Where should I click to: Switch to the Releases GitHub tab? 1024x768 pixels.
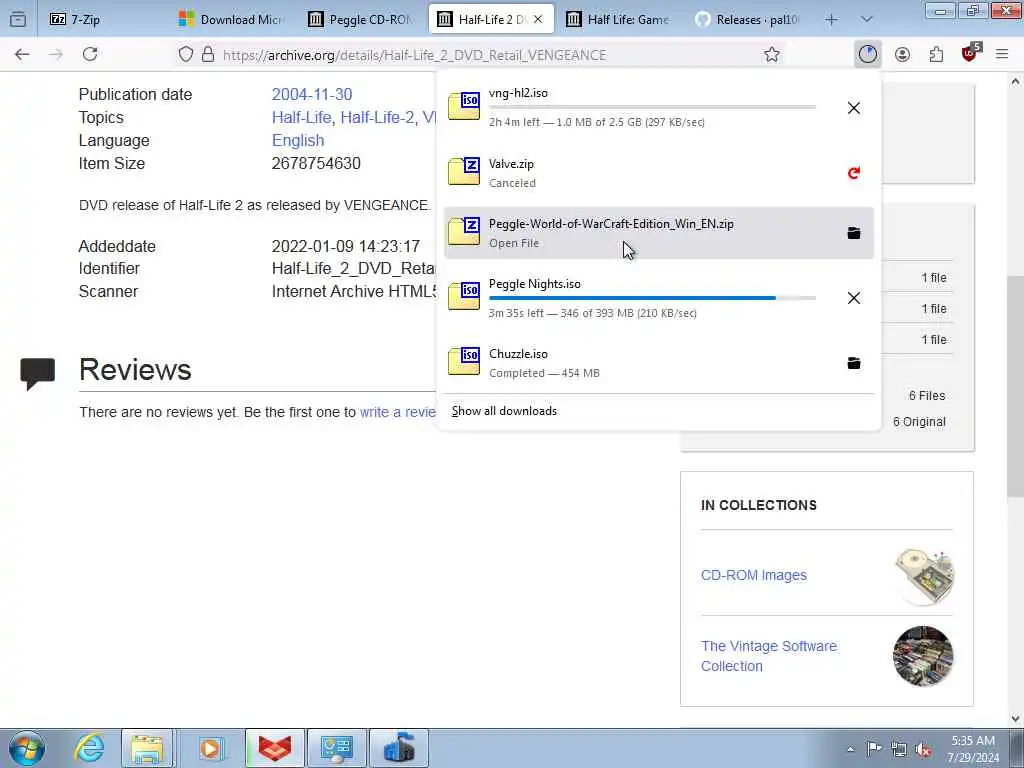pos(748,20)
